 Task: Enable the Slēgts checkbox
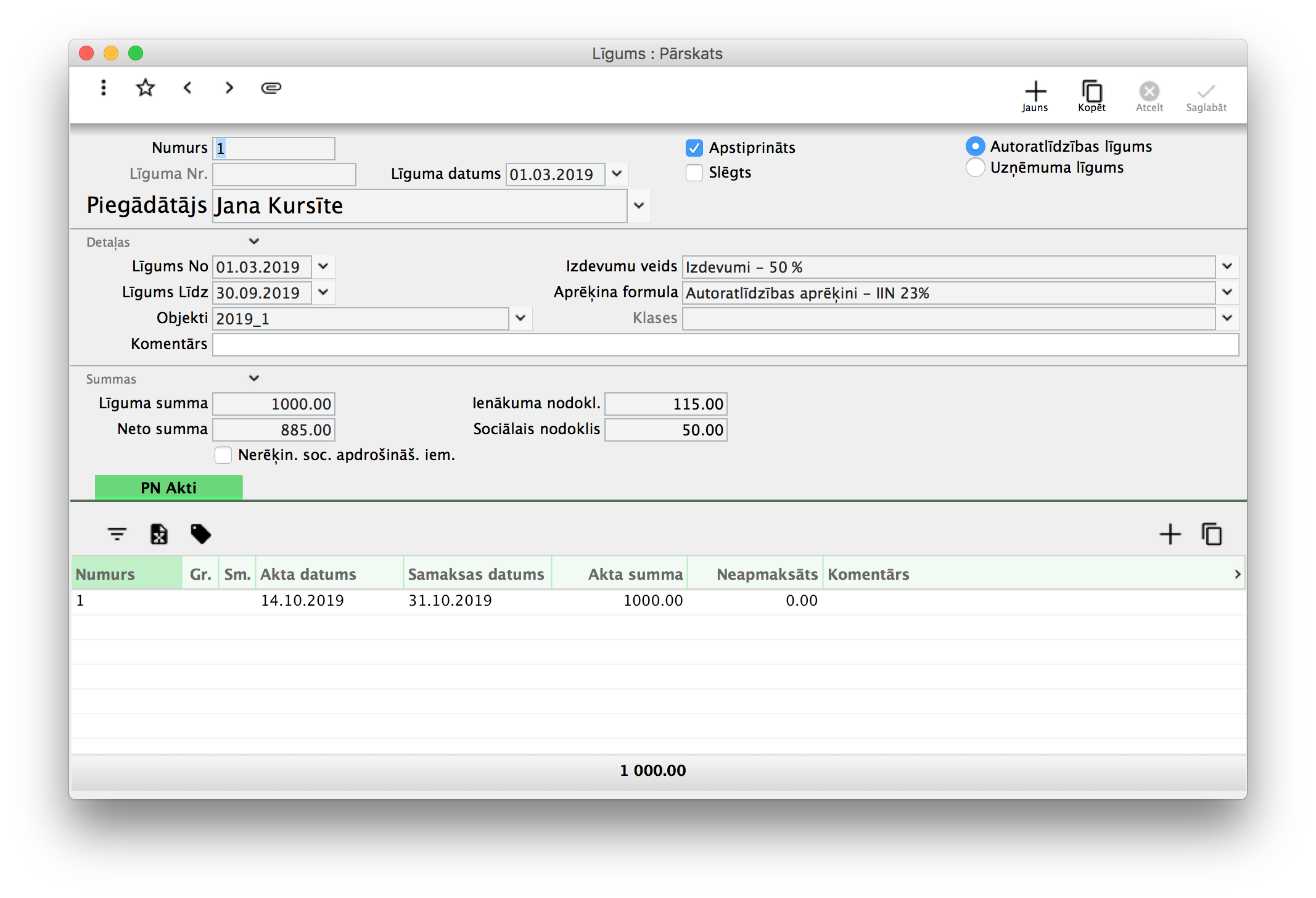point(694,173)
